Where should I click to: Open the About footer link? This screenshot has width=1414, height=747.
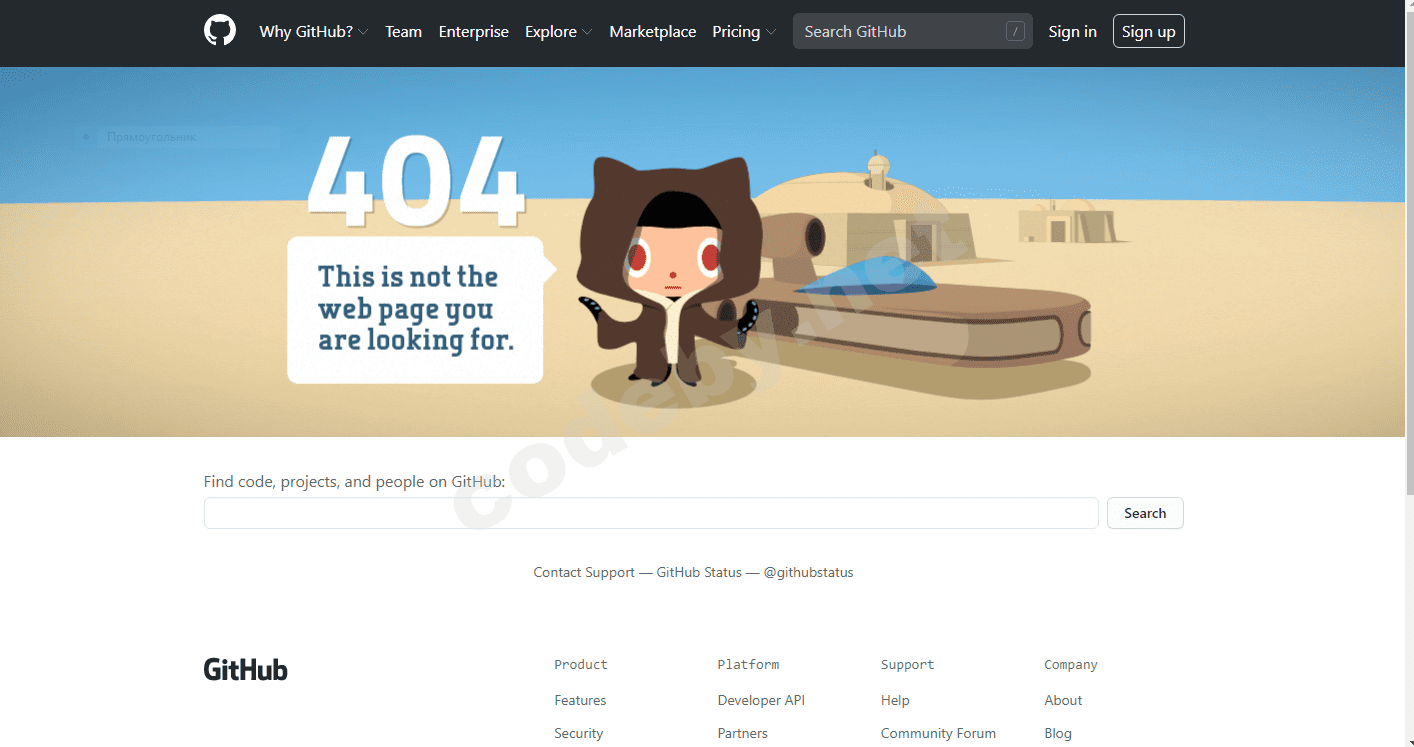[x=1063, y=701]
